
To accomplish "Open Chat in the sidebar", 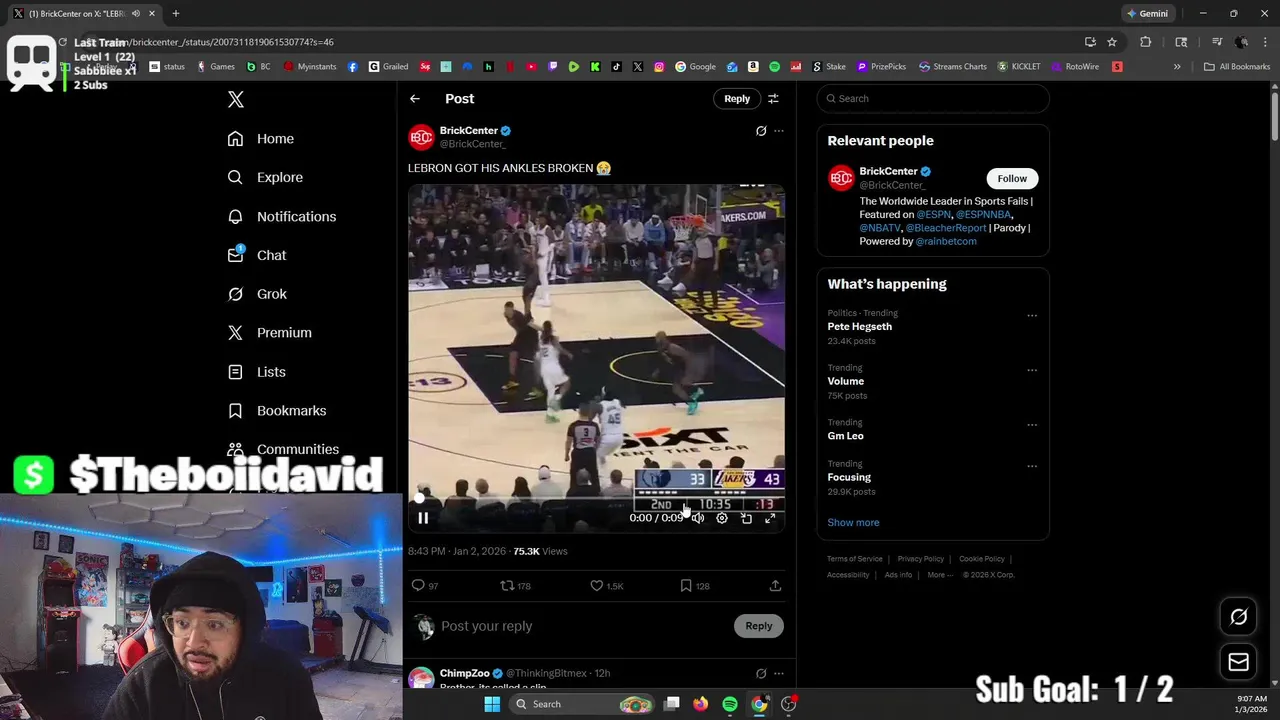I will [x=257, y=255].
